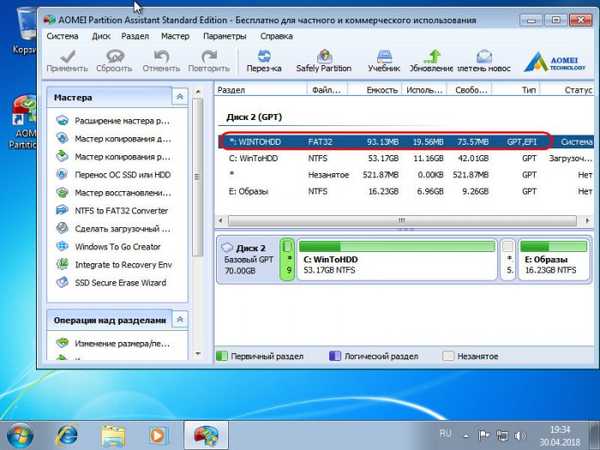Open the Параметры menu
Screen dimensions: 600x450
pos(224,36)
